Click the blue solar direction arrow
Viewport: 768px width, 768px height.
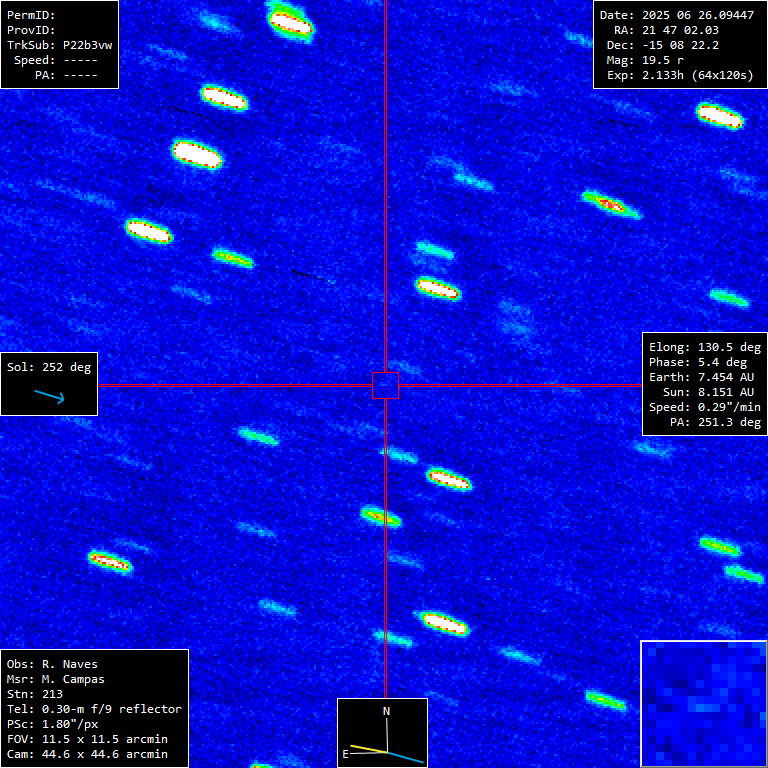point(49,396)
